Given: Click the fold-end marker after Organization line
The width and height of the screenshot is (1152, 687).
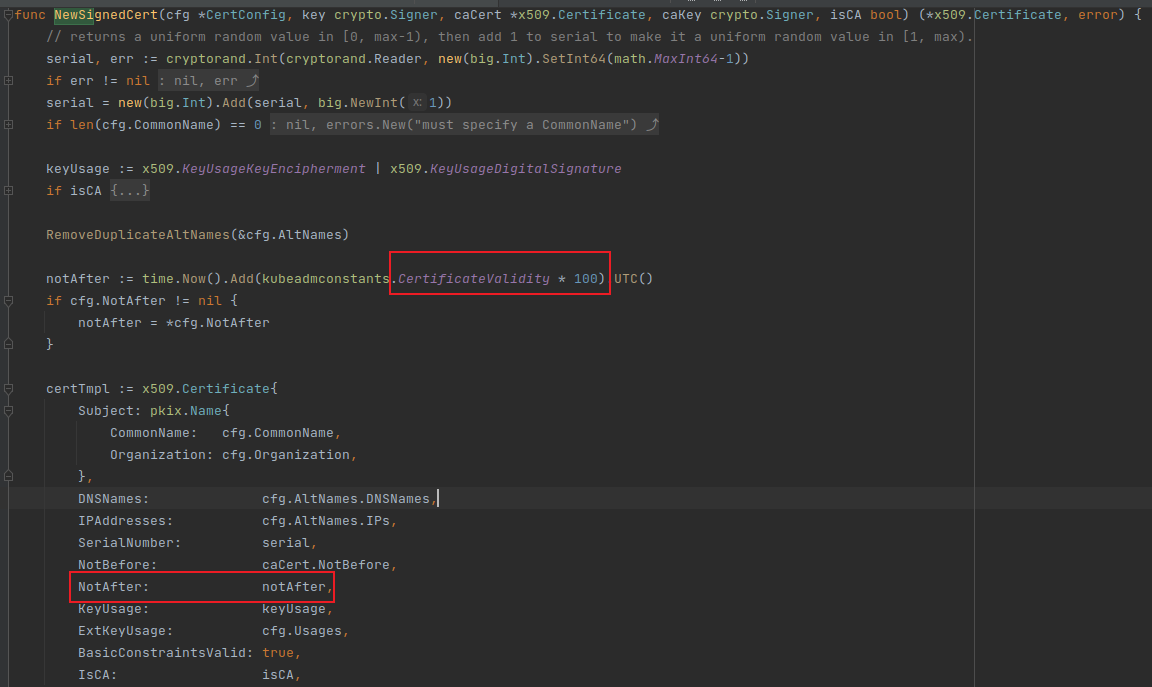Looking at the screenshot, I should (x=8, y=476).
